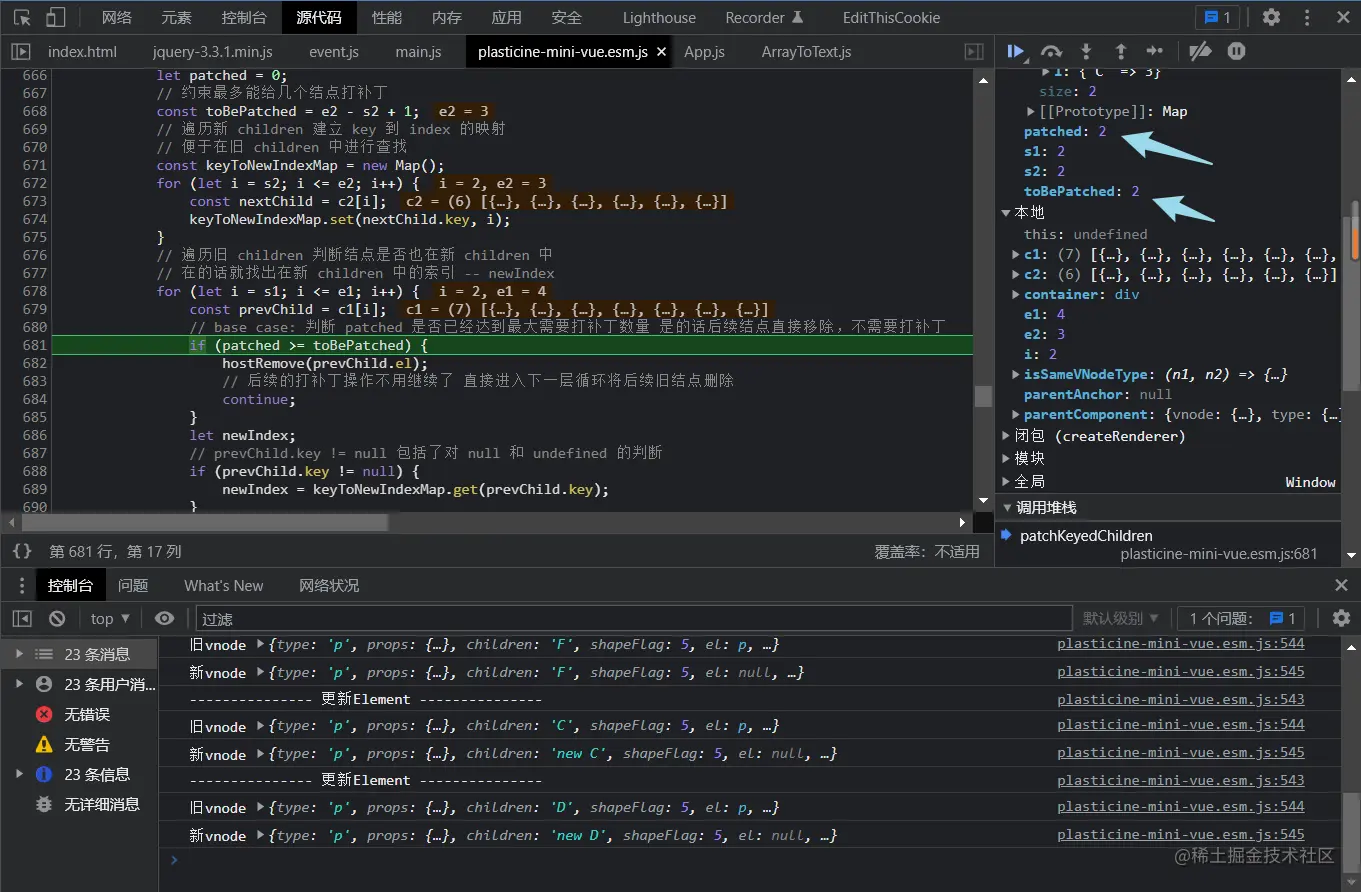Click the step into function icon

[x=1086, y=51]
